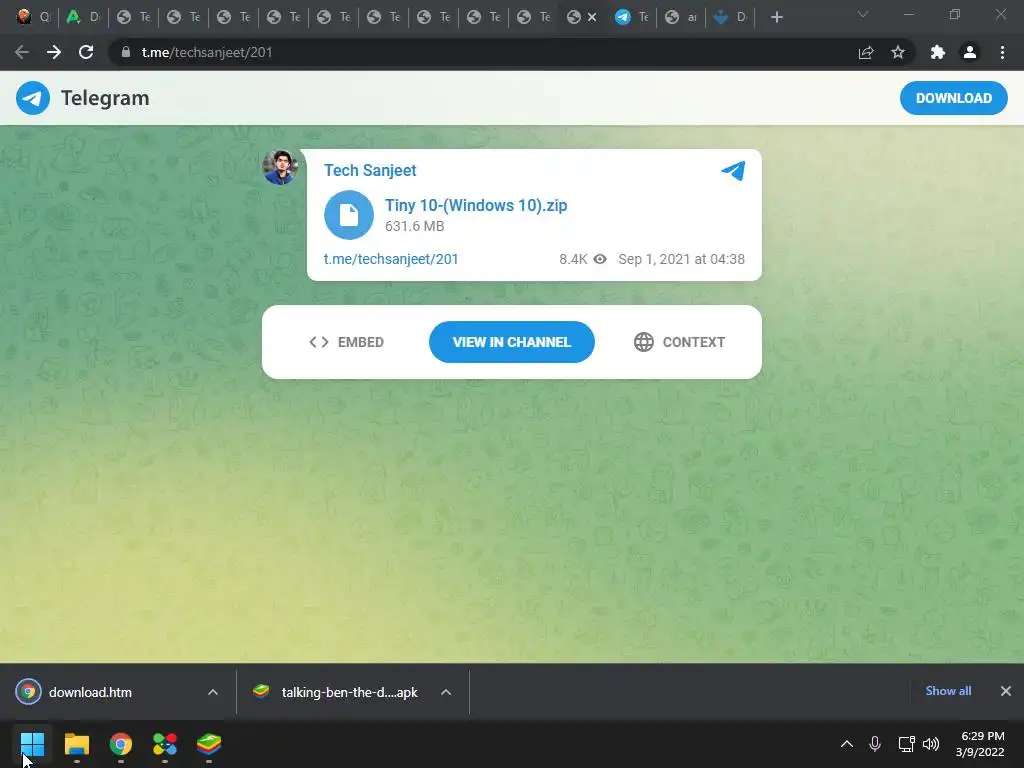This screenshot has width=1024, height=768.
Task: Click the volume speaker tray icon
Action: coord(931,744)
